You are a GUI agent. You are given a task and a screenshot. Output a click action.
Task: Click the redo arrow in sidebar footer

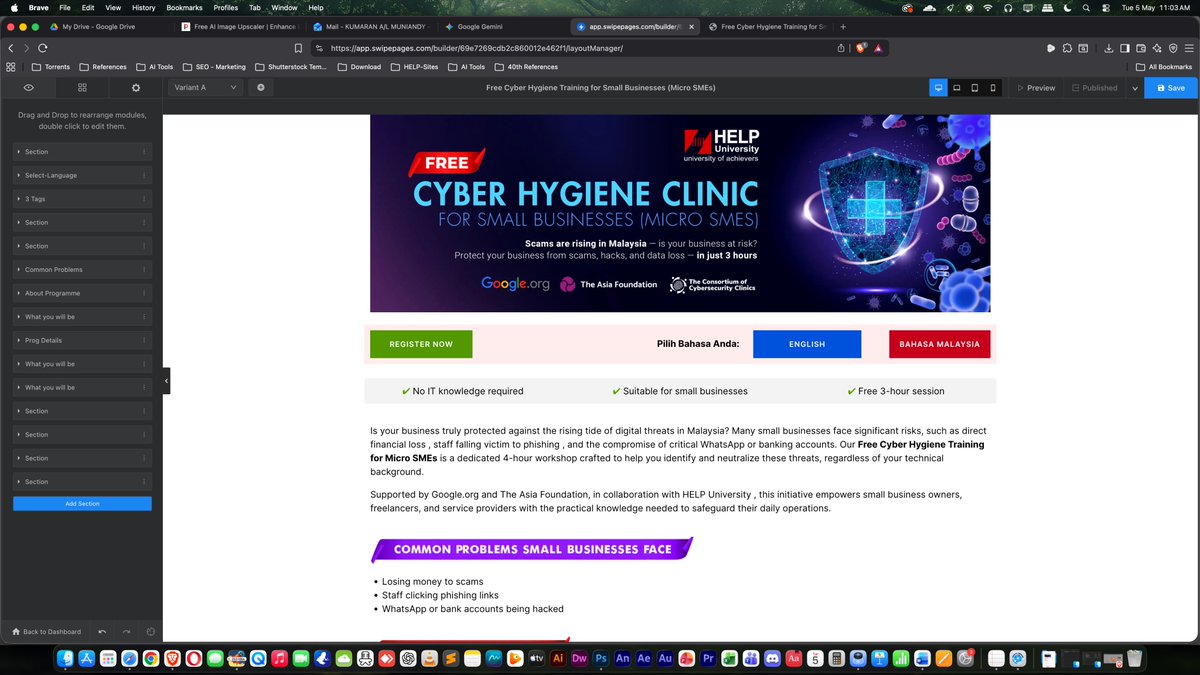point(126,632)
